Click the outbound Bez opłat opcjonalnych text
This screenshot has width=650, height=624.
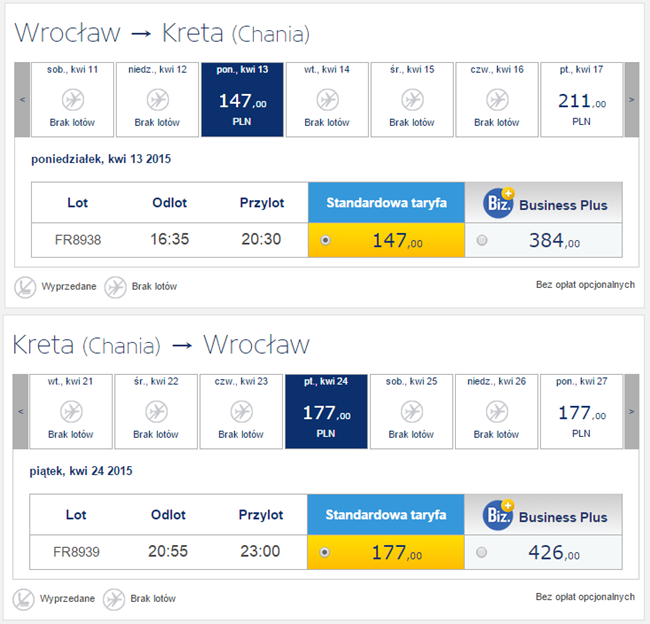[585, 285]
